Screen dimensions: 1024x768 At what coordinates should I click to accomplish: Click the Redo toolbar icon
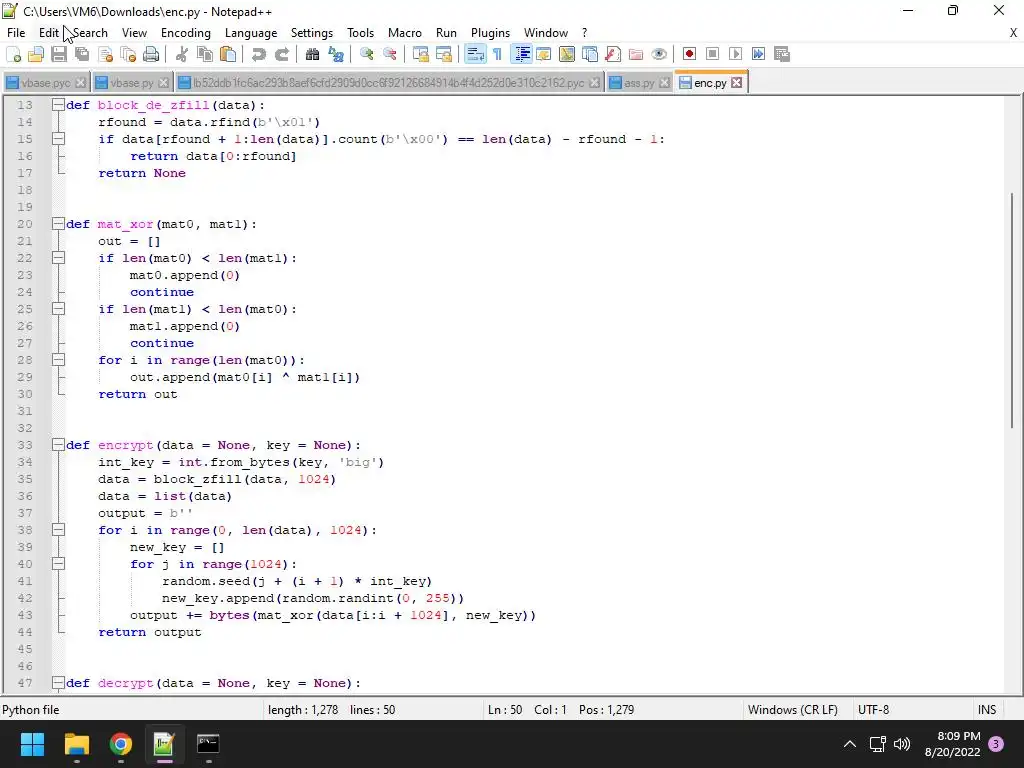[281, 54]
